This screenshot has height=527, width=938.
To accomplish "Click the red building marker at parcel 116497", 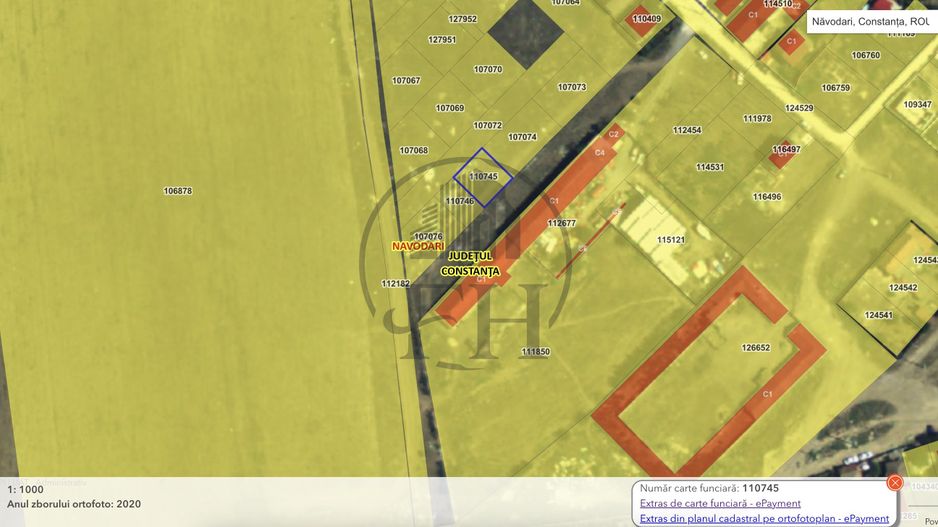I will click(x=785, y=150).
